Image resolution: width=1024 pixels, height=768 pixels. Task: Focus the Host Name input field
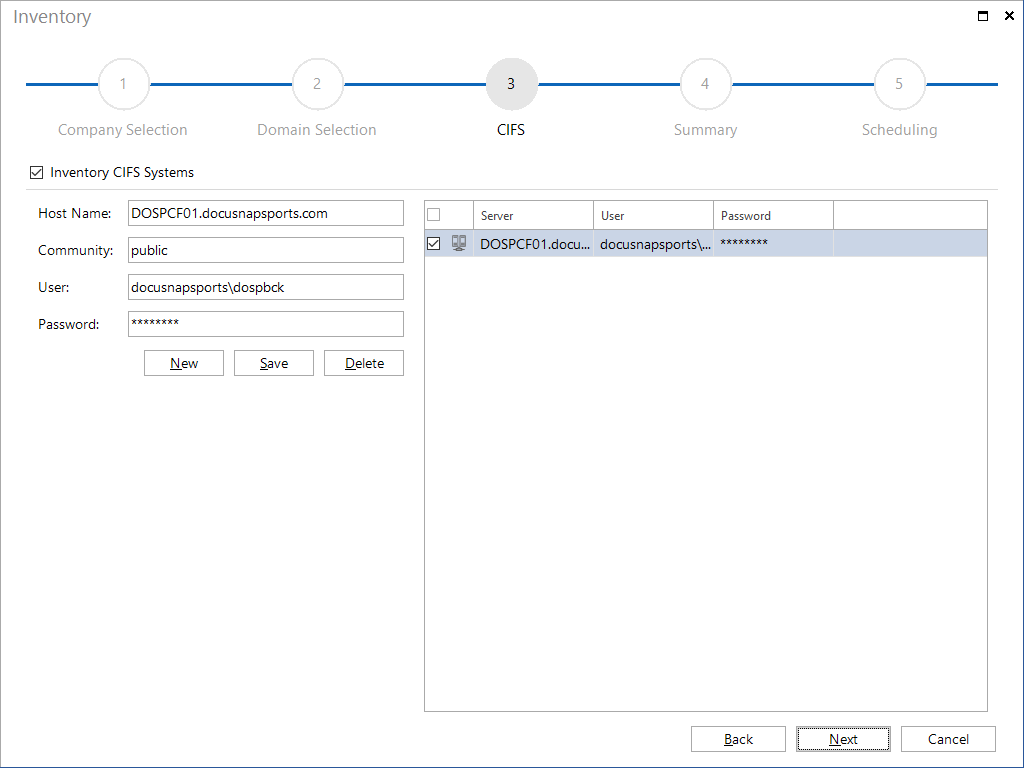[266, 213]
